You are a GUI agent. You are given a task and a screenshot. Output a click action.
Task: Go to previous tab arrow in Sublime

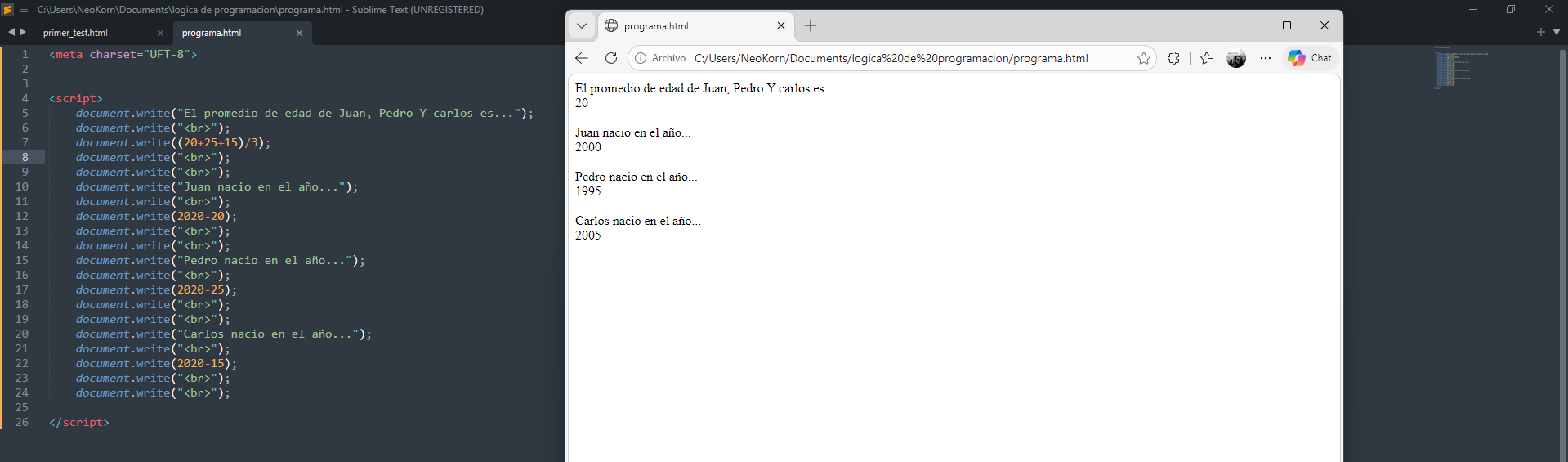11,32
